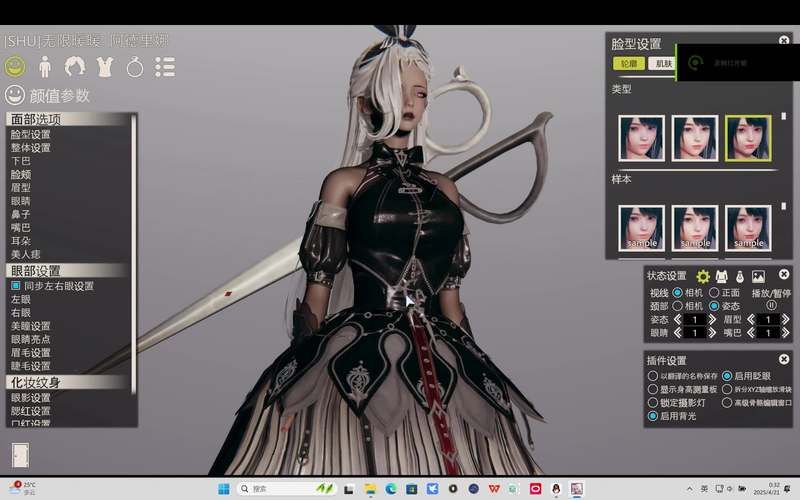
Task: Open 眉毛设置 entry
Action: click(31, 352)
